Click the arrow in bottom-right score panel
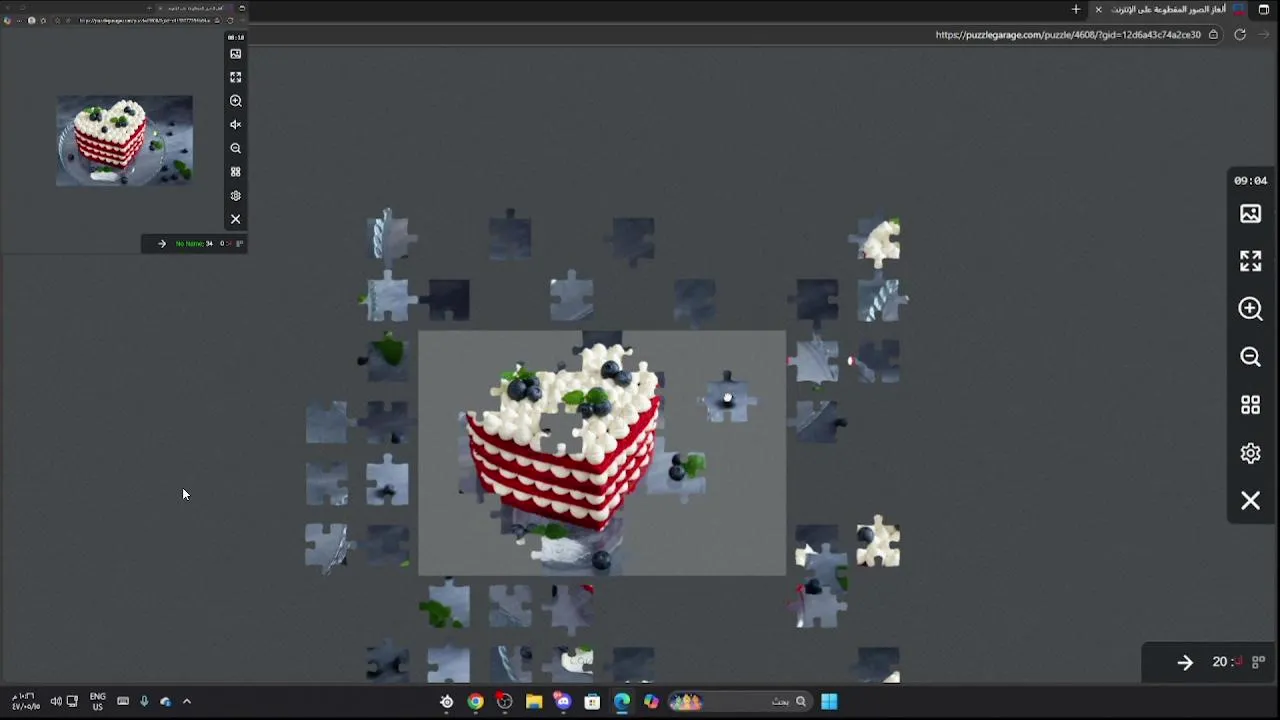Viewport: 1280px width, 720px height. tap(1185, 662)
